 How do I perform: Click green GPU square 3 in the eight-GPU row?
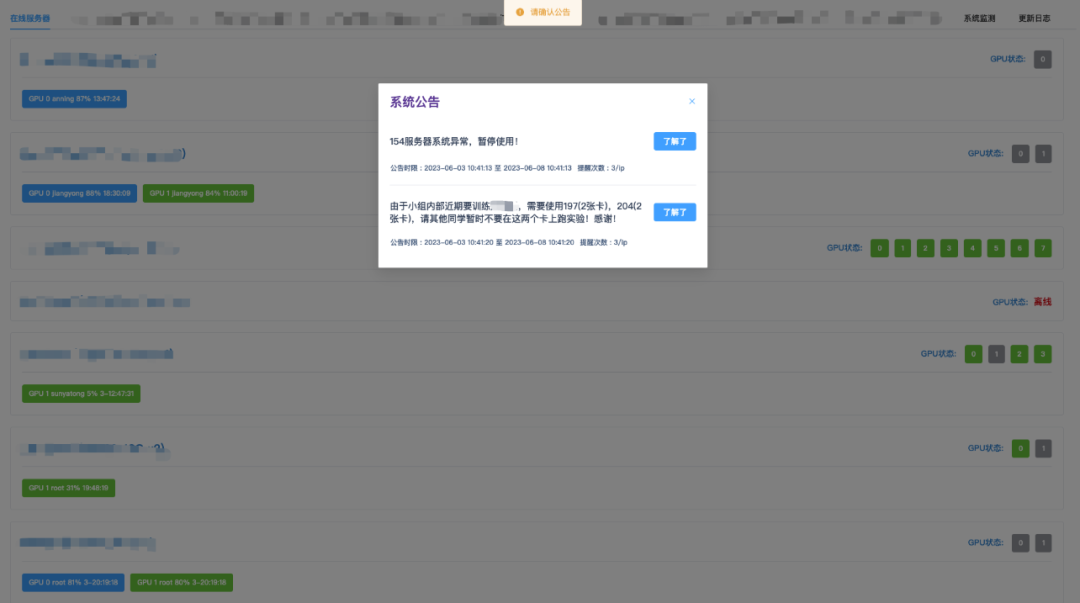[949, 248]
